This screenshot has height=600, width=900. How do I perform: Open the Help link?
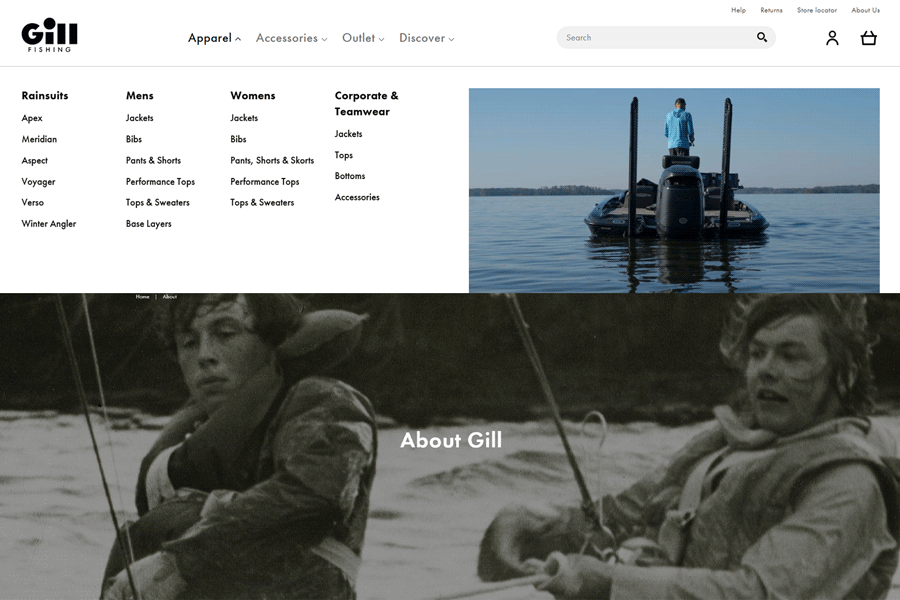point(738,10)
